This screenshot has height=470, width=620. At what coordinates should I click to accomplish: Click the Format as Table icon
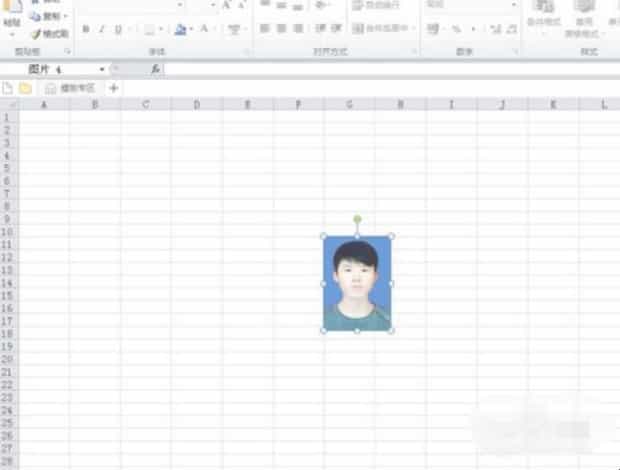point(583,12)
